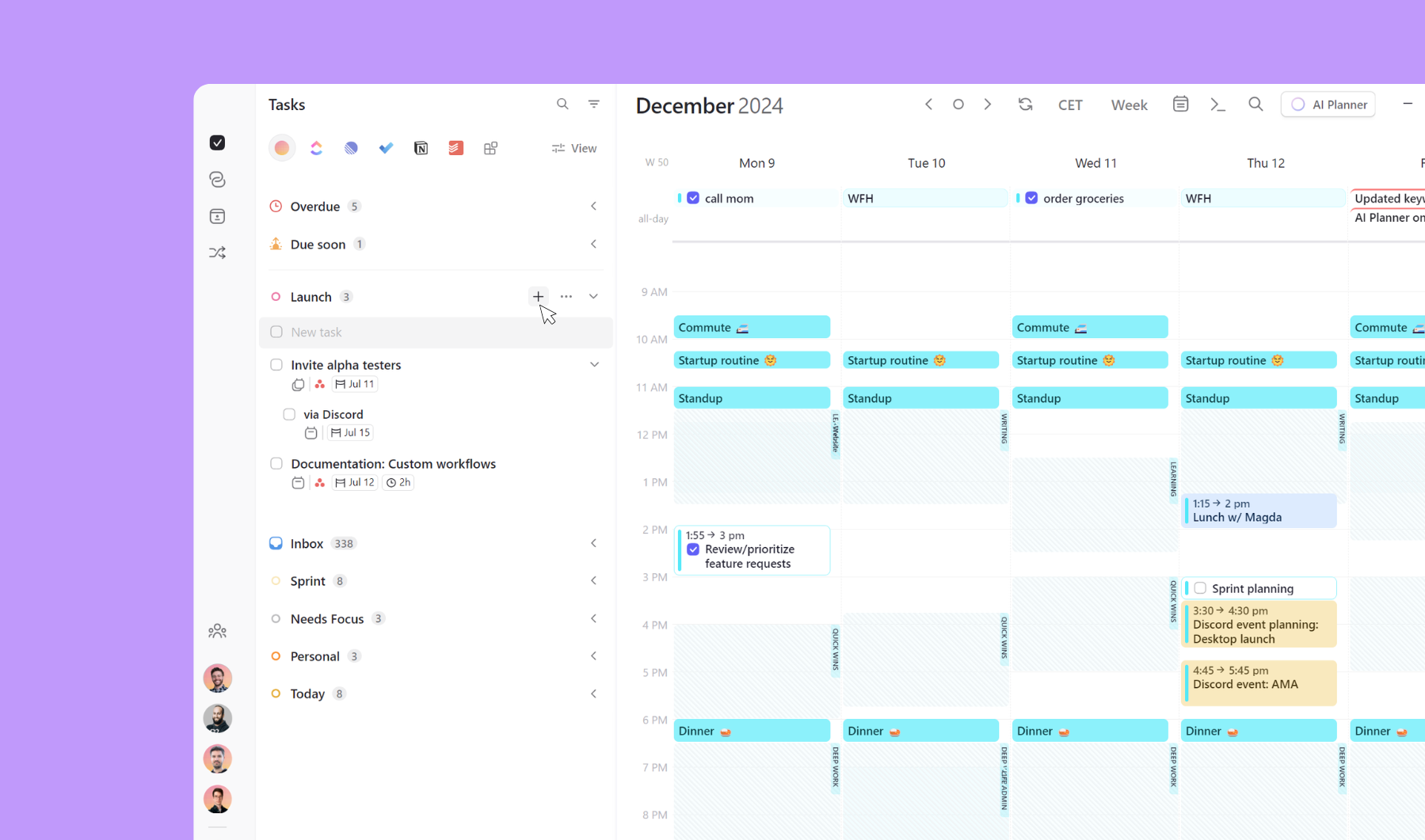Toggle the AI Planner button

point(1328,105)
